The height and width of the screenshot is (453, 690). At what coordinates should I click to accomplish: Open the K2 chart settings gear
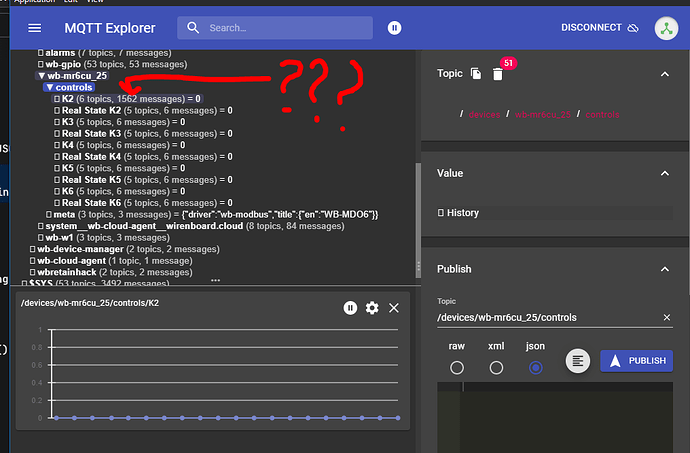(372, 308)
